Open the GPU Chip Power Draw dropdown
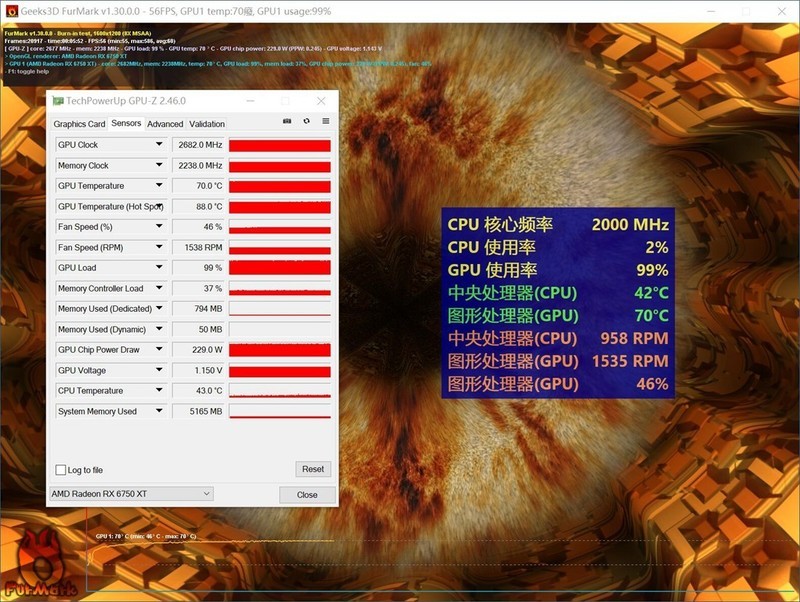This screenshot has height=602, width=800. 159,349
